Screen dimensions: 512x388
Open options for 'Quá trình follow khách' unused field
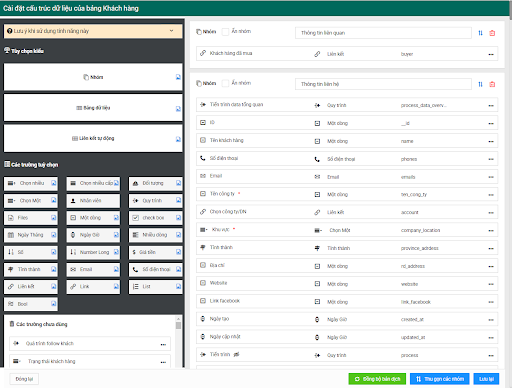coord(163,344)
